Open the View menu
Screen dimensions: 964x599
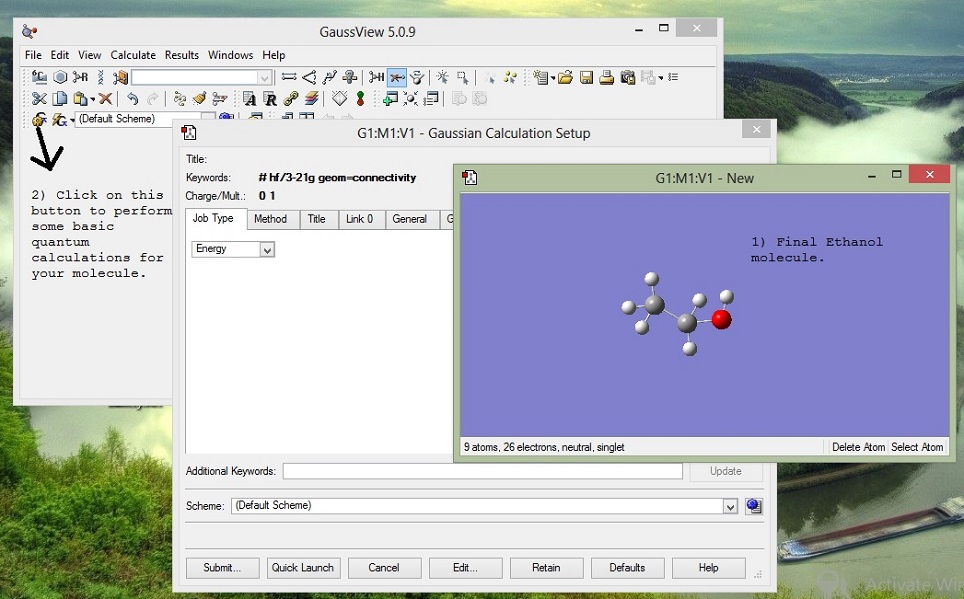[89, 55]
